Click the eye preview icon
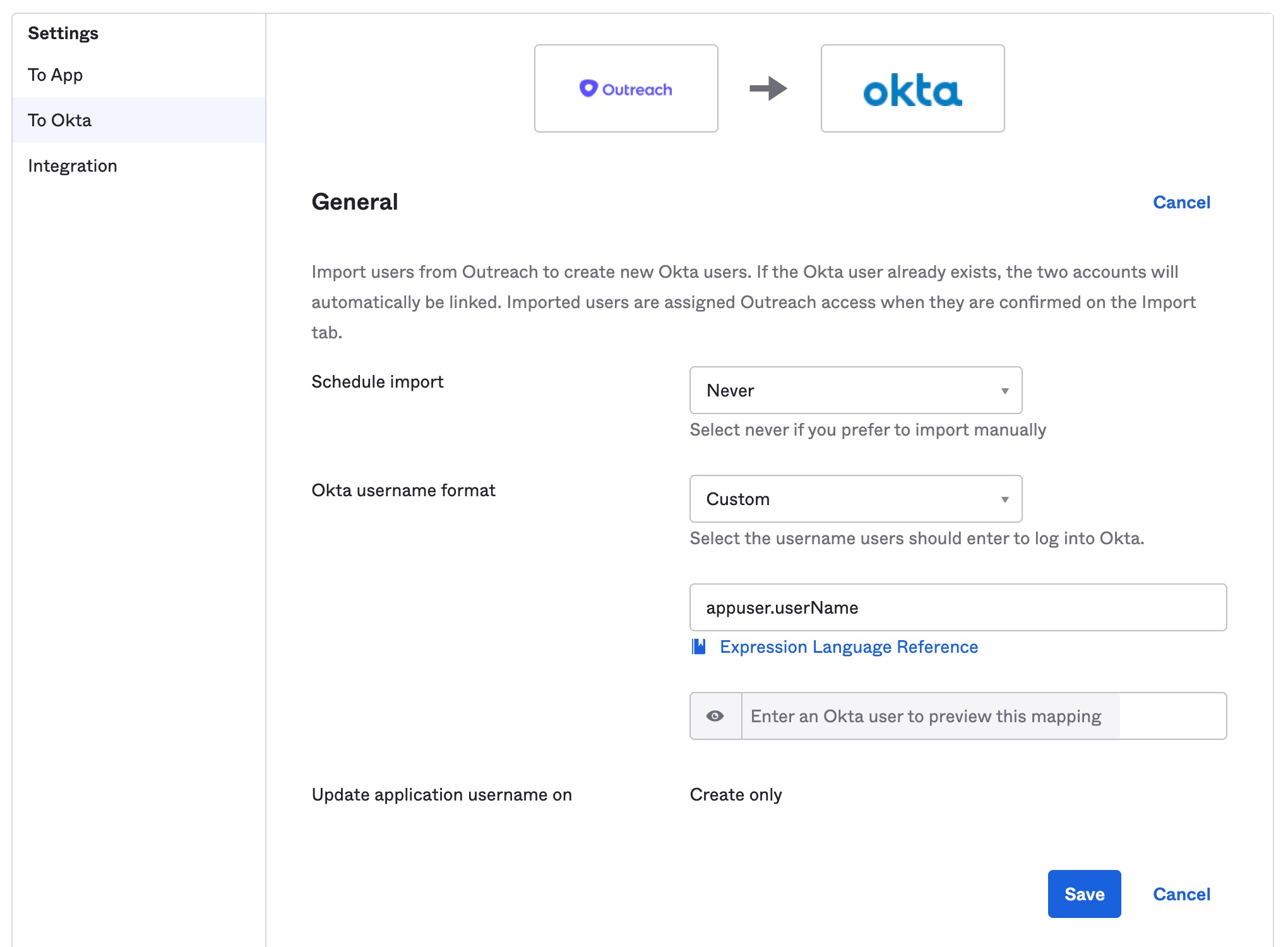The height and width of the screenshot is (947, 1288). pyautogui.click(x=715, y=716)
